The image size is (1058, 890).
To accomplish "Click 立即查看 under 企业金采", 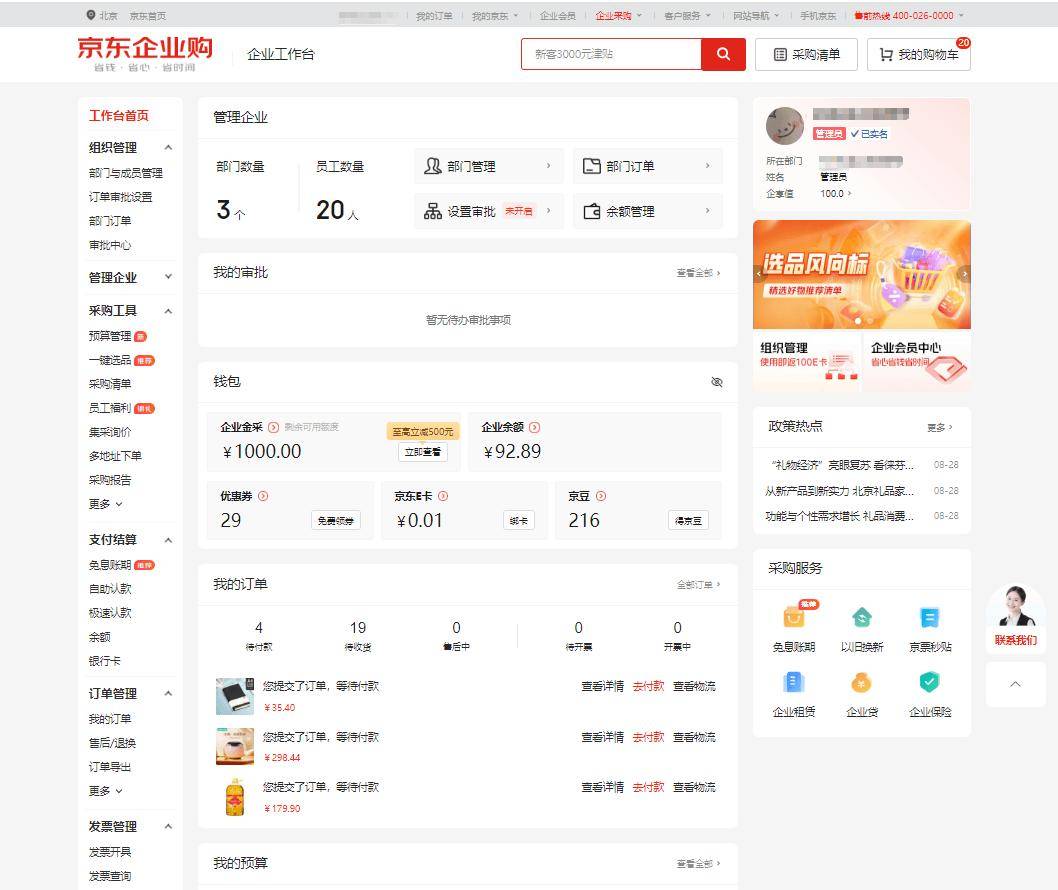I will click(x=423, y=451).
